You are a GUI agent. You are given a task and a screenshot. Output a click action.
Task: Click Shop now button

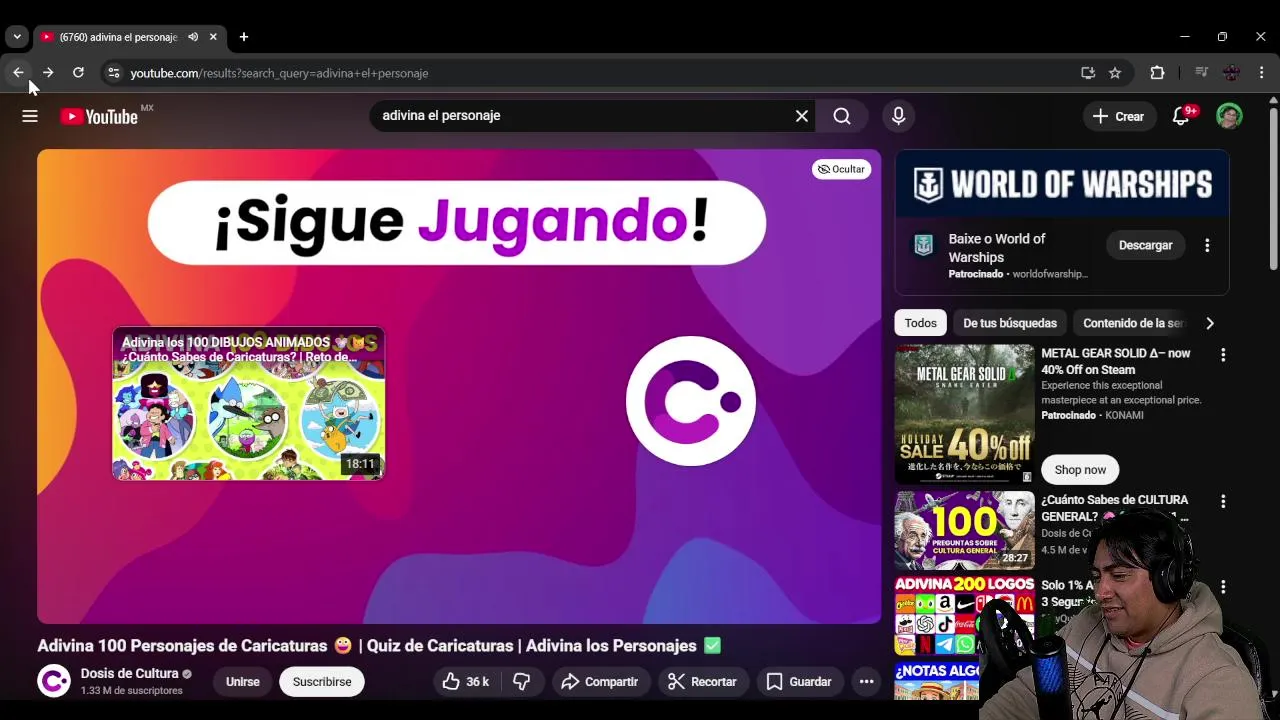tap(1080, 470)
